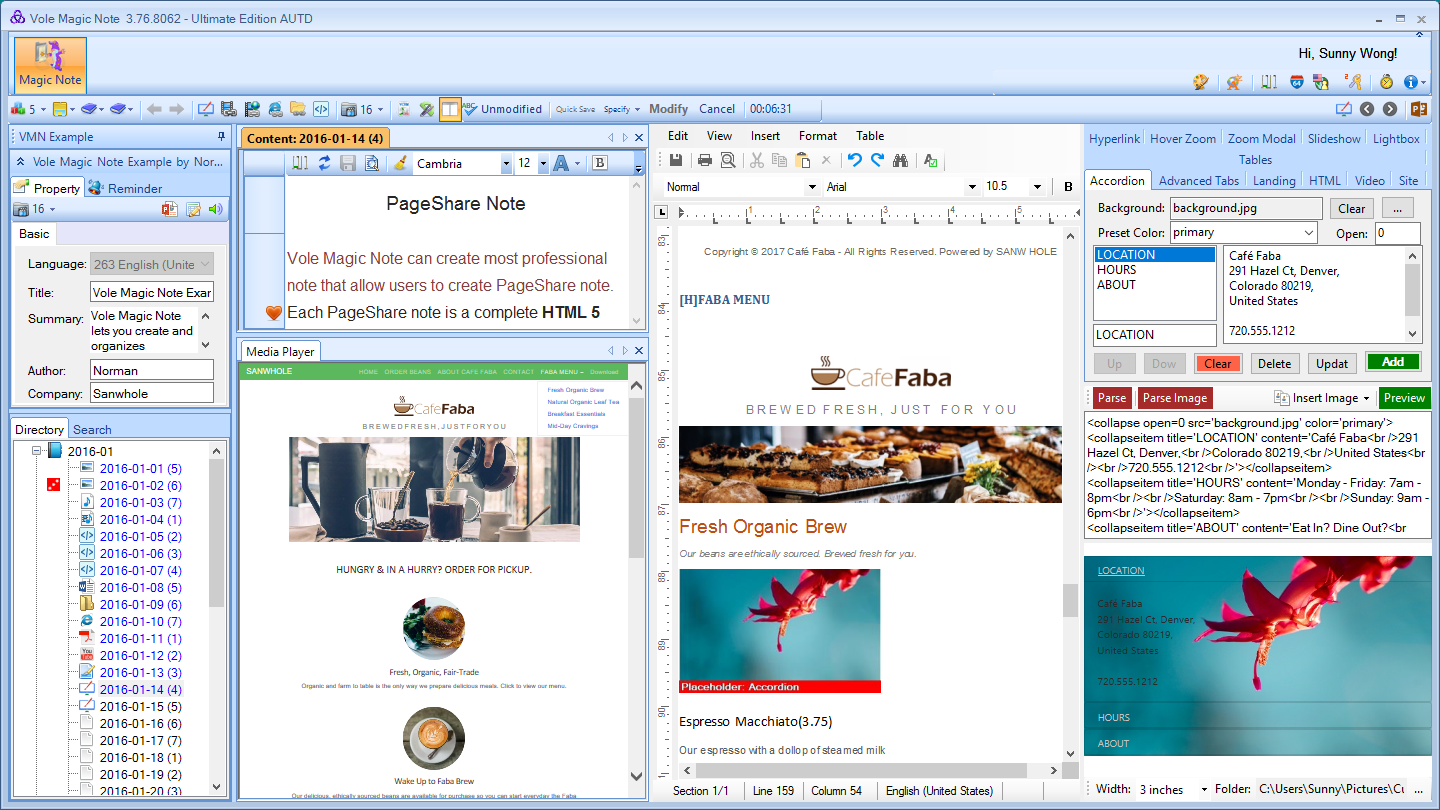Open the Arial font dropdown

point(971,187)
